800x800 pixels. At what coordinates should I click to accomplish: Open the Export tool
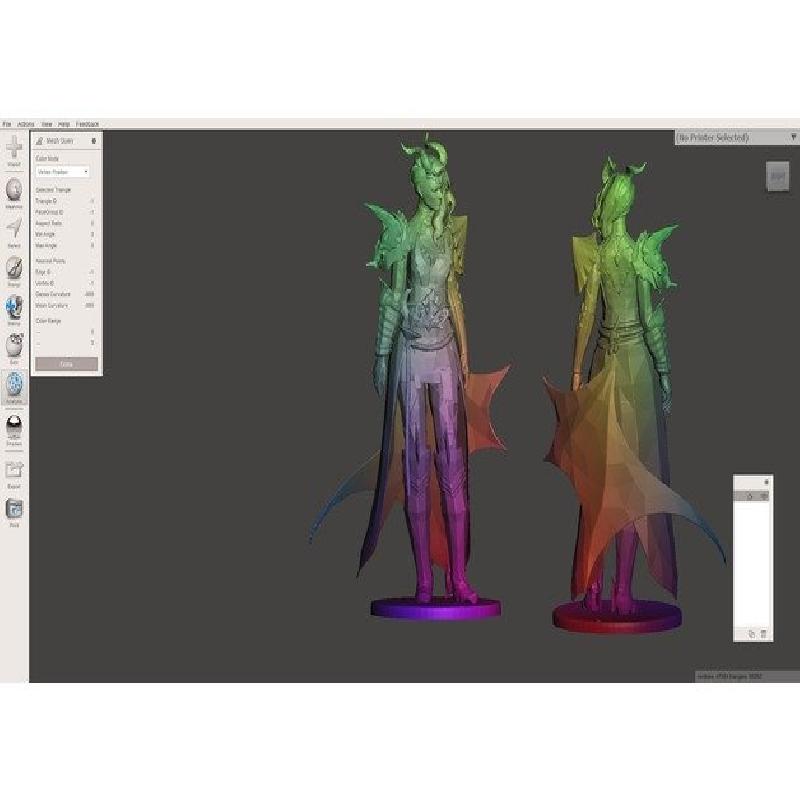click(x=14, y=474)
